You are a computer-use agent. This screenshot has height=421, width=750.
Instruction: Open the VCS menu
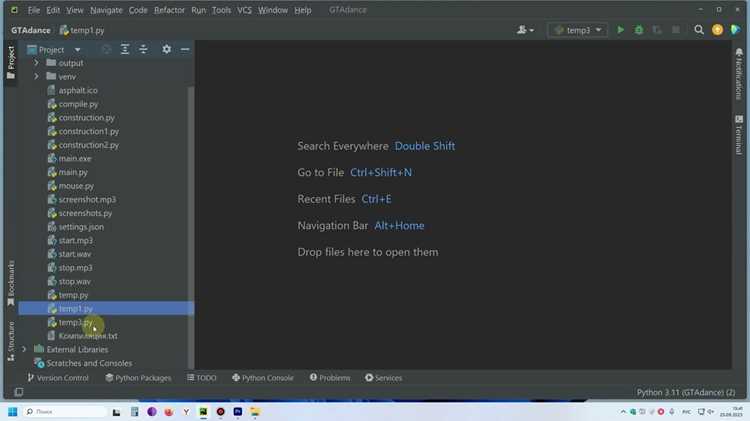click(x=244, y=10)
